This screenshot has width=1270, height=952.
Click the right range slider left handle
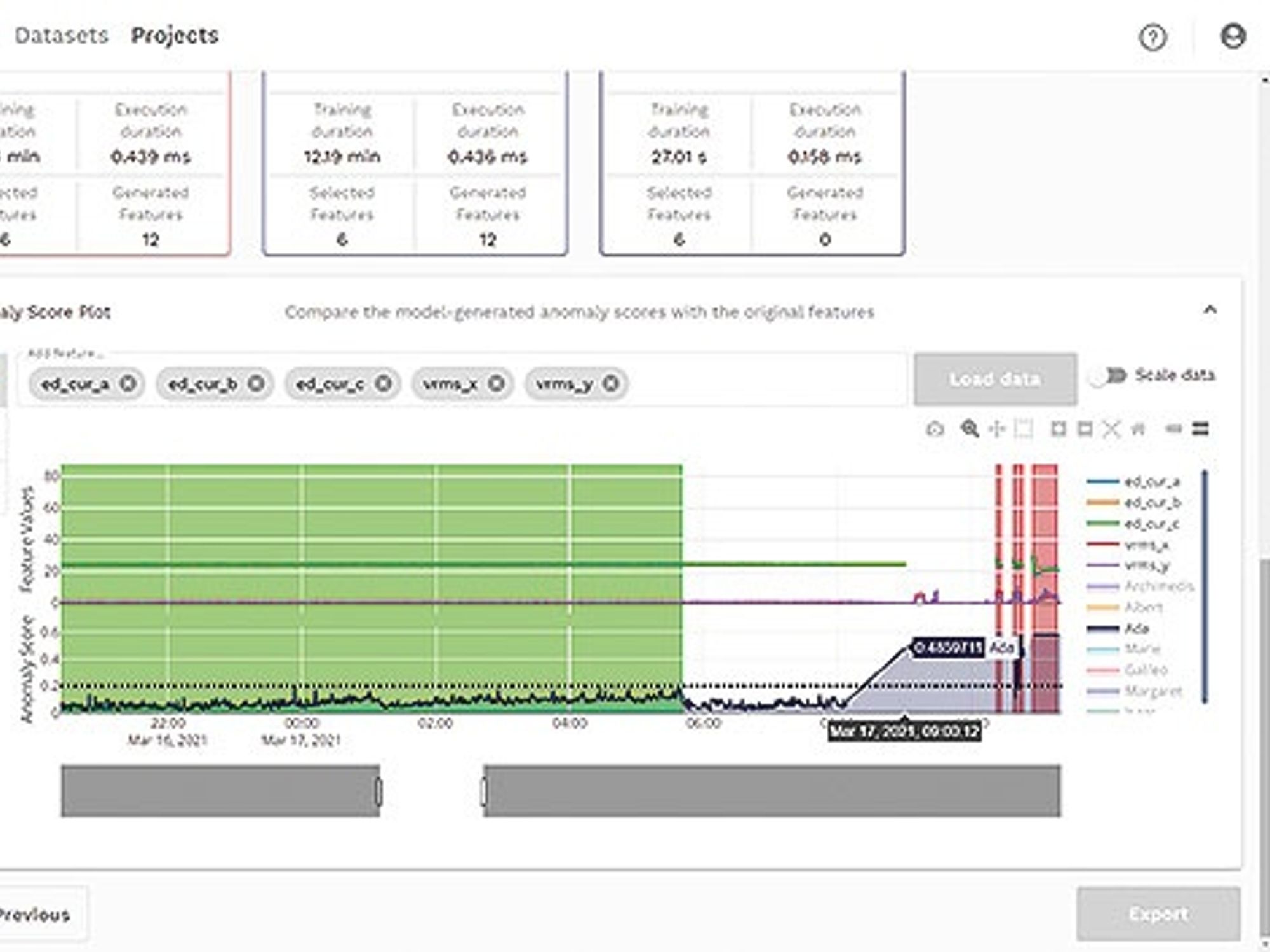tap(484, 791)
